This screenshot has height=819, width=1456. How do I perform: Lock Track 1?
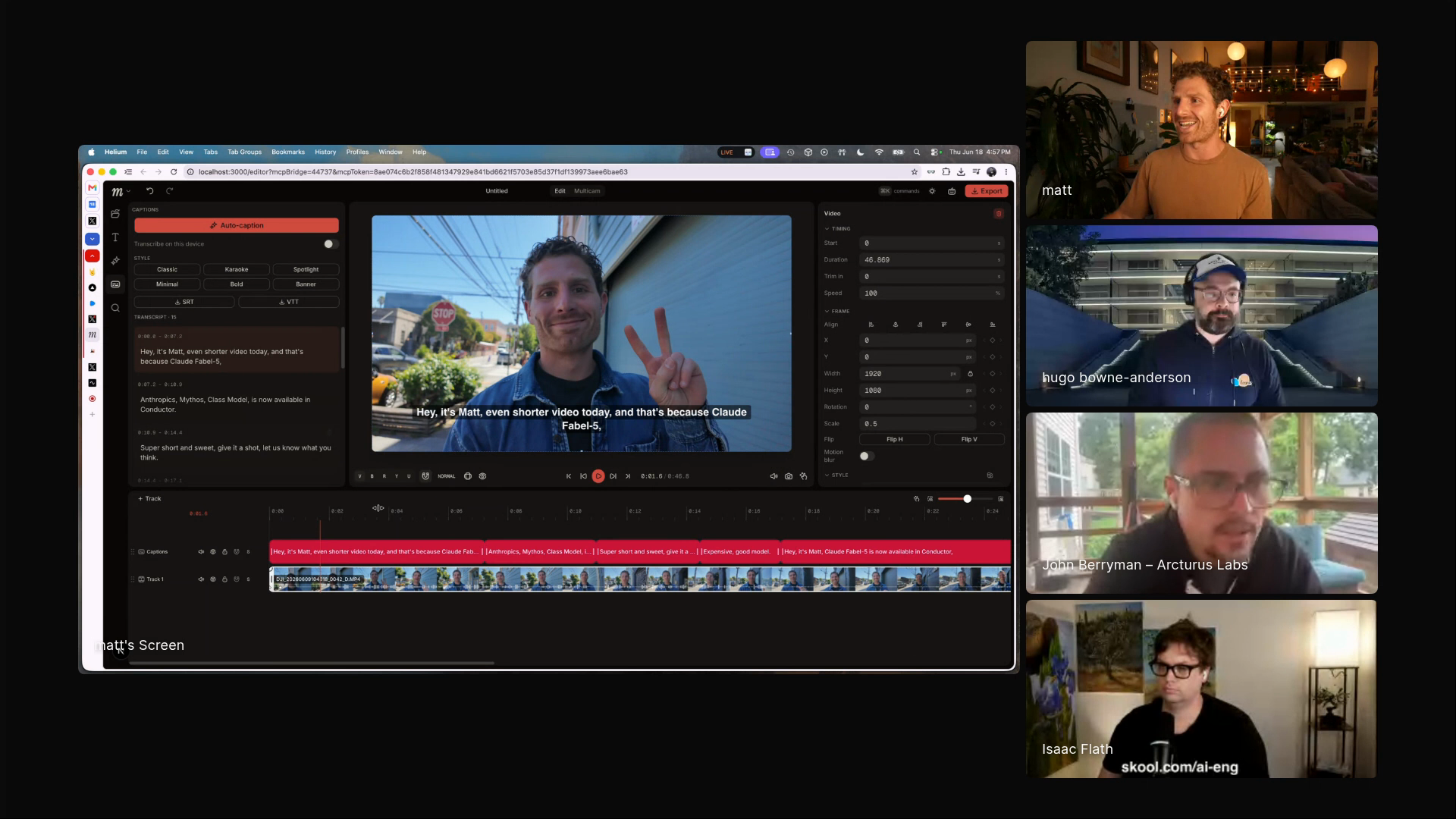[224, 579]
